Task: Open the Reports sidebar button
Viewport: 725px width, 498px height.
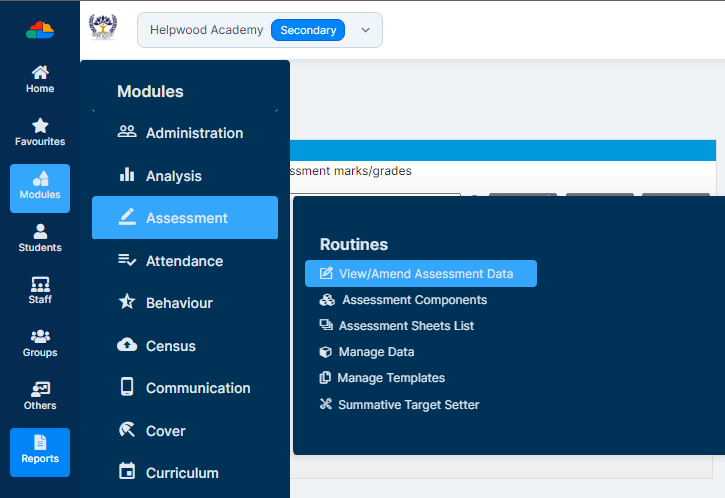Action: coord(40,452)
